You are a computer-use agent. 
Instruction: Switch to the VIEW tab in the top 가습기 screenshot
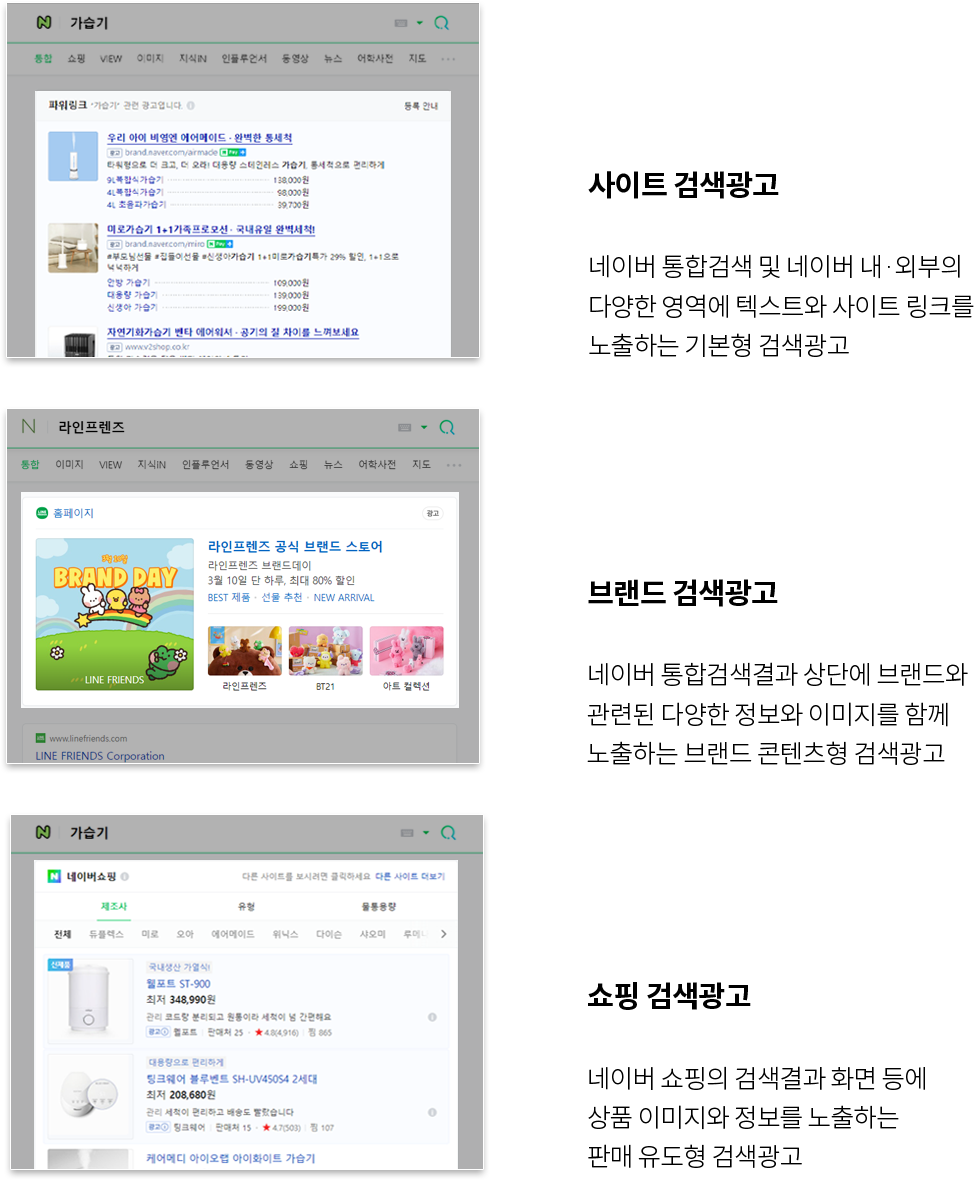click(111, 59)
